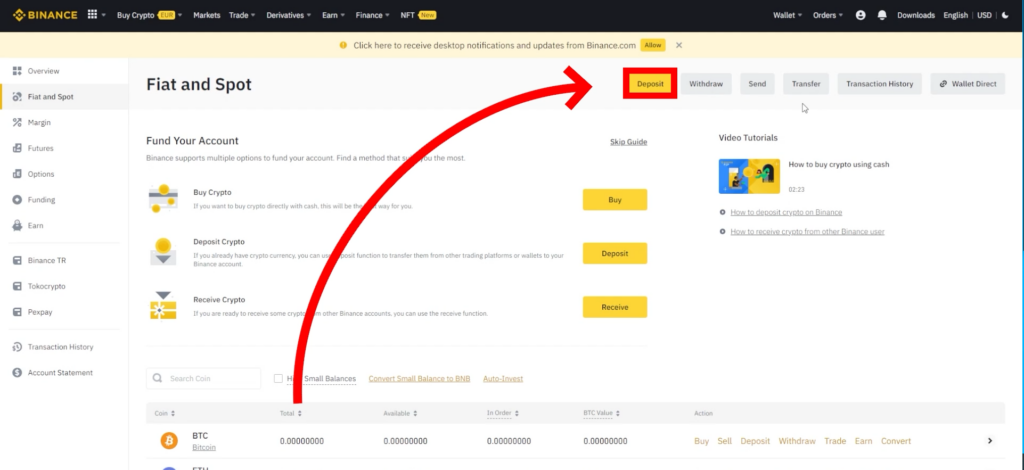The height and width of the screenshot is (470, 1024).
Task: Click Allow on notification banner
Action: pos(652,45)
